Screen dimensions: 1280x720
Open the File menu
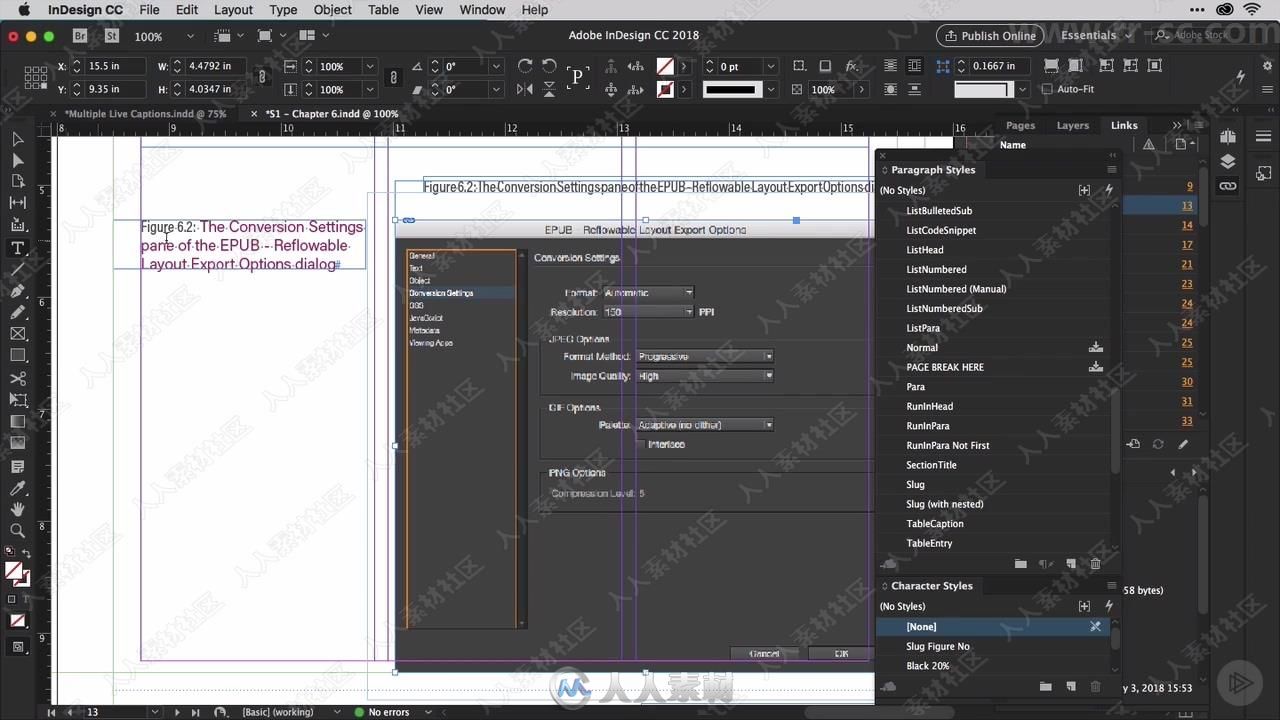click(149, 10)
